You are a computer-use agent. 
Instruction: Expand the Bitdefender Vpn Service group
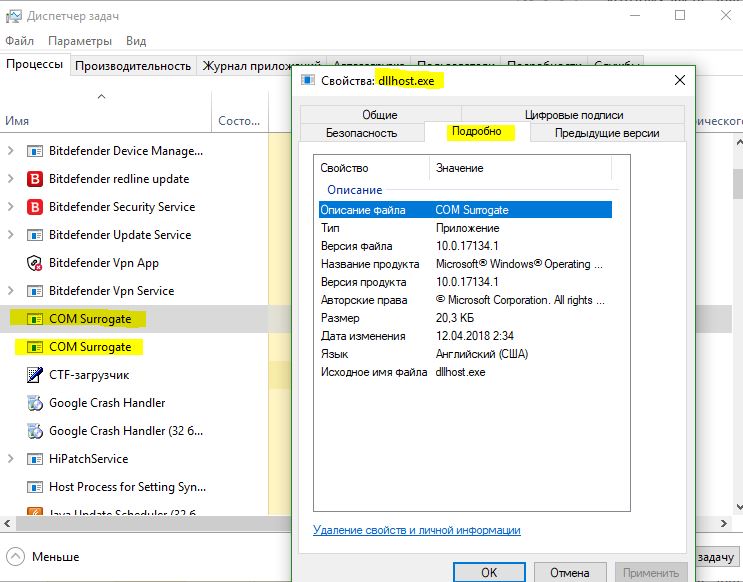(10, 291)
